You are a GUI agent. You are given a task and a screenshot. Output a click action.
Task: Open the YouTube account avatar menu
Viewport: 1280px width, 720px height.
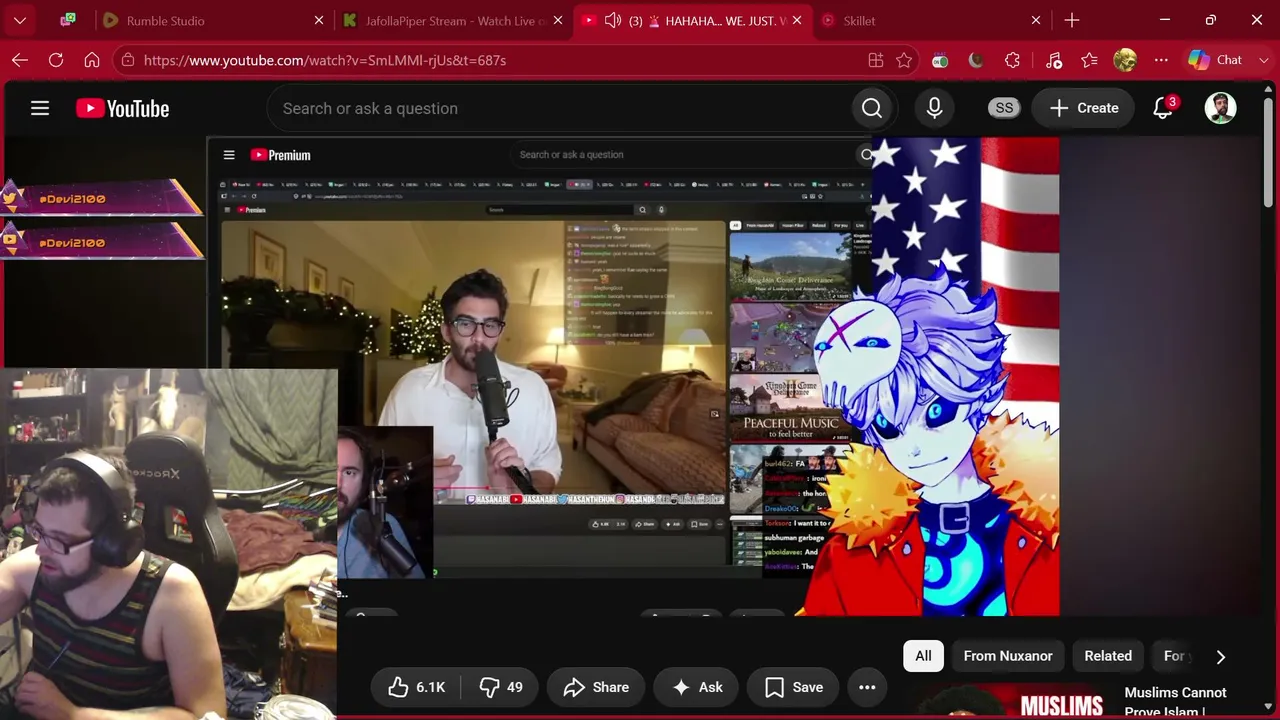(1220, 108)
